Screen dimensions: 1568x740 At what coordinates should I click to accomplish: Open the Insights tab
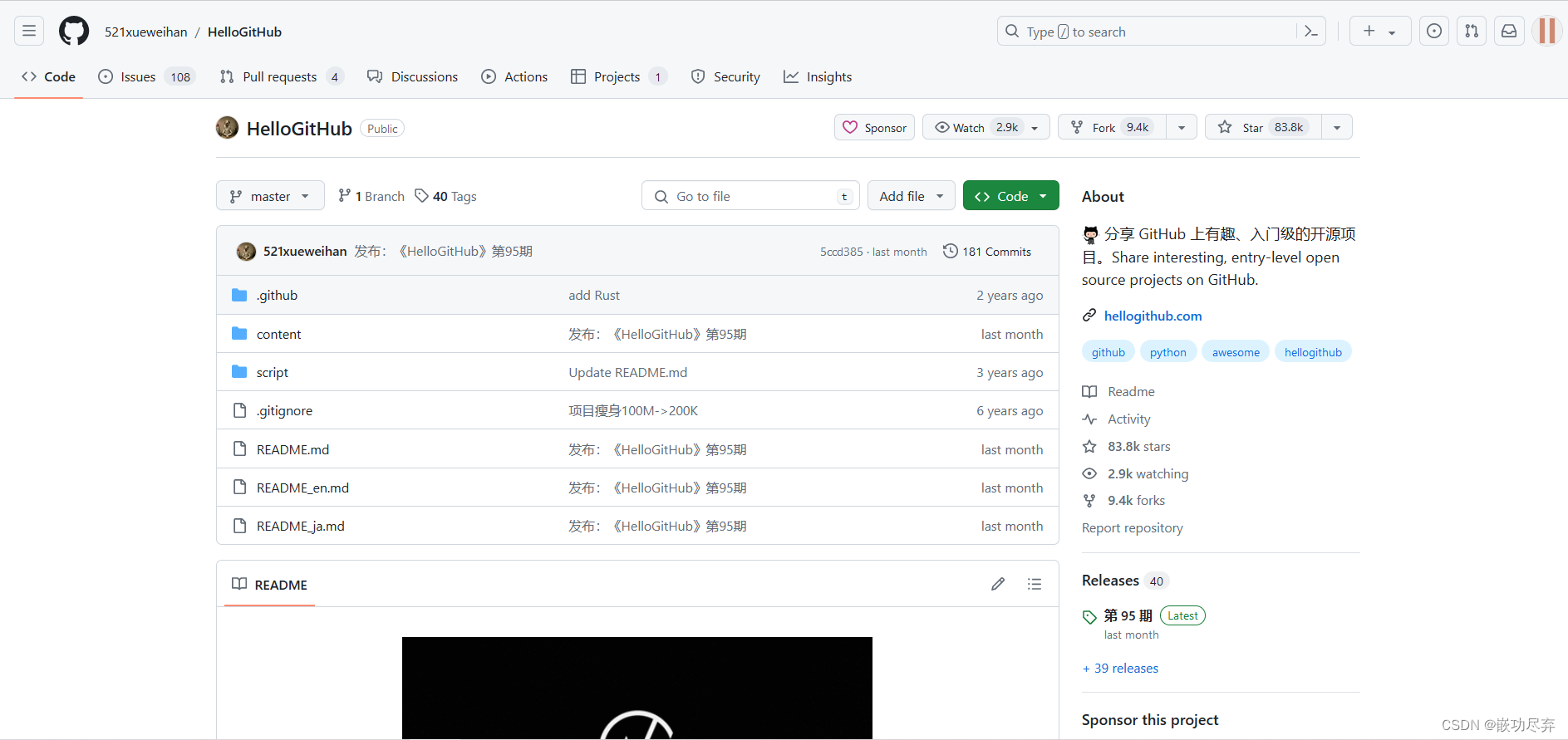click(818, 76)
